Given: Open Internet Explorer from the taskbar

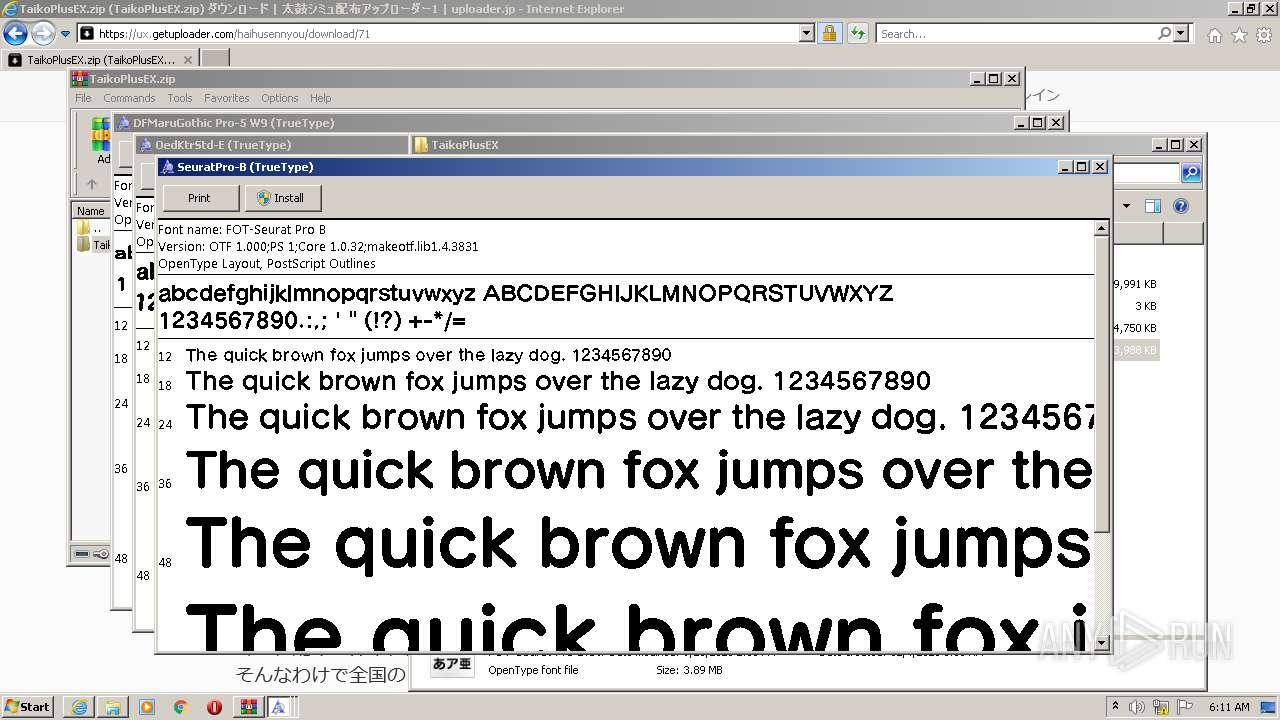Looking at the screenshot, I should [79, 707].
